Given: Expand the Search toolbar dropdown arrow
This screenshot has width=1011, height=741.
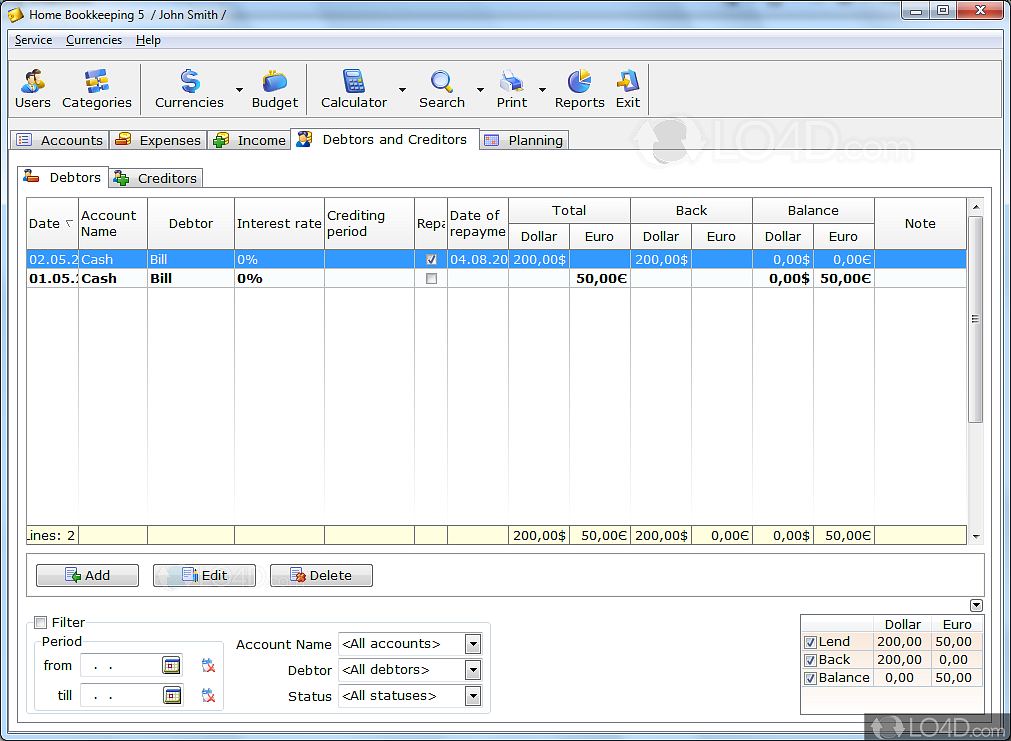Looking at the screenshot, I should click(x=480, y=90).
